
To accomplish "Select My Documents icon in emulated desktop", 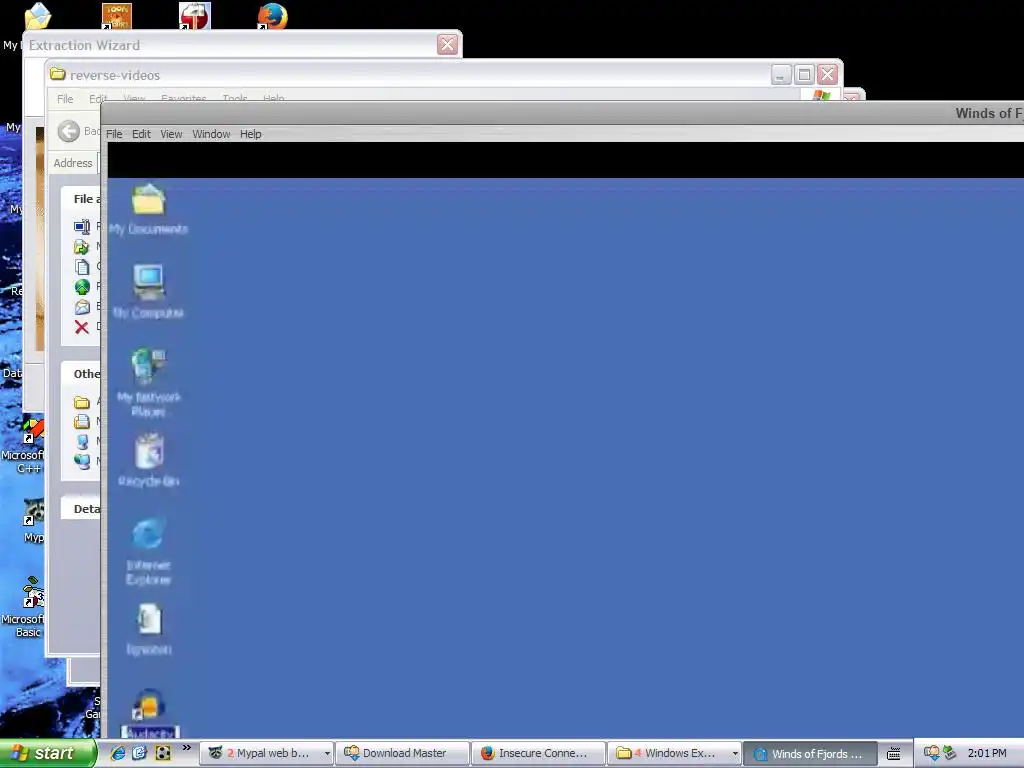I will coord(148,209).
